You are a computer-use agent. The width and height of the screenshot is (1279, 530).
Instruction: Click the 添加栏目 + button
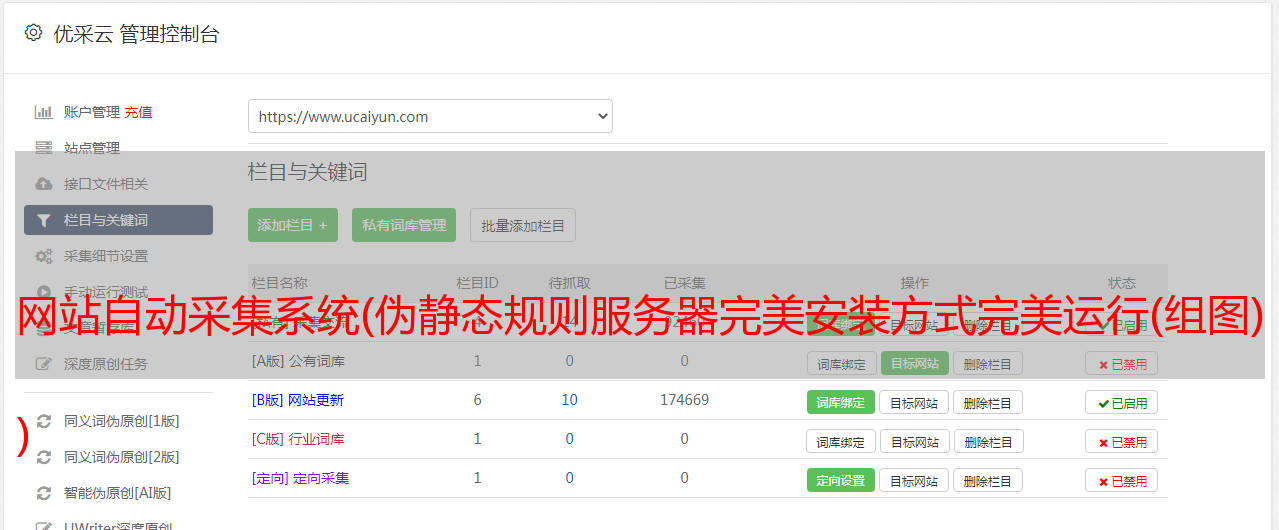[292, 225]
